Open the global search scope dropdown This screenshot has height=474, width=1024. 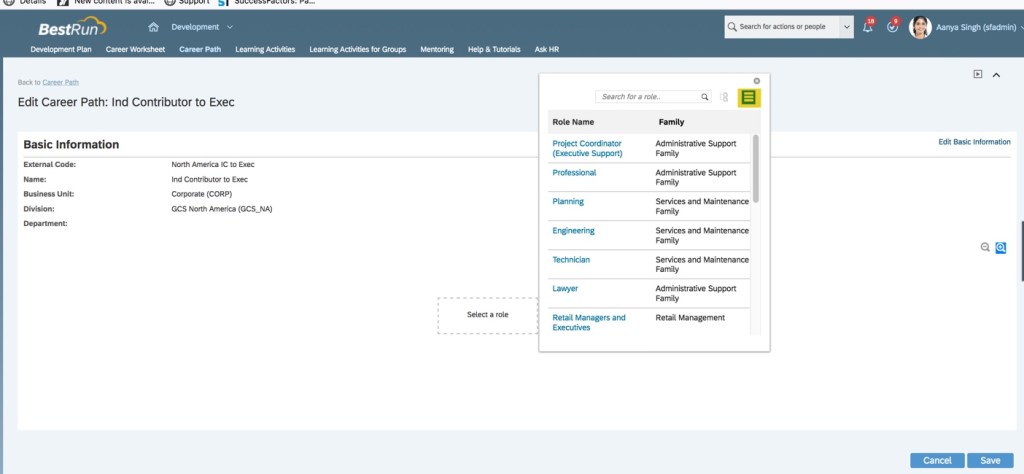(x=847, y=27)
